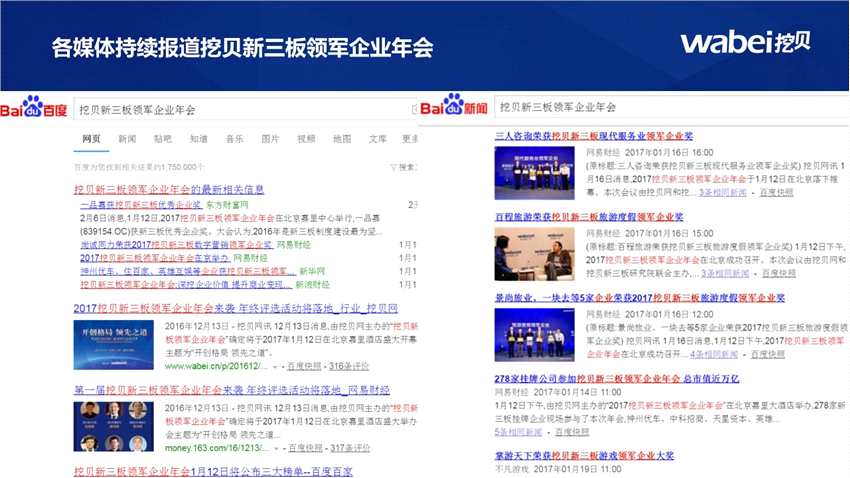The image size is (850, 478).
Task: Open the 一品嘉获挖贝新三板优秀企业奖 news link
Action: [x=140, y=205]
